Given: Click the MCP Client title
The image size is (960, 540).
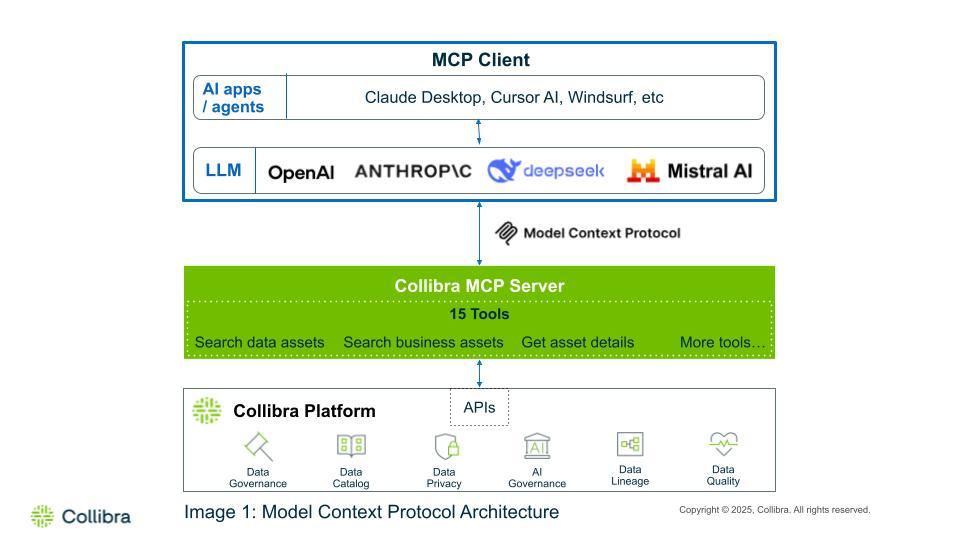Looking at the screenshot, I should (x=480, y=60).
